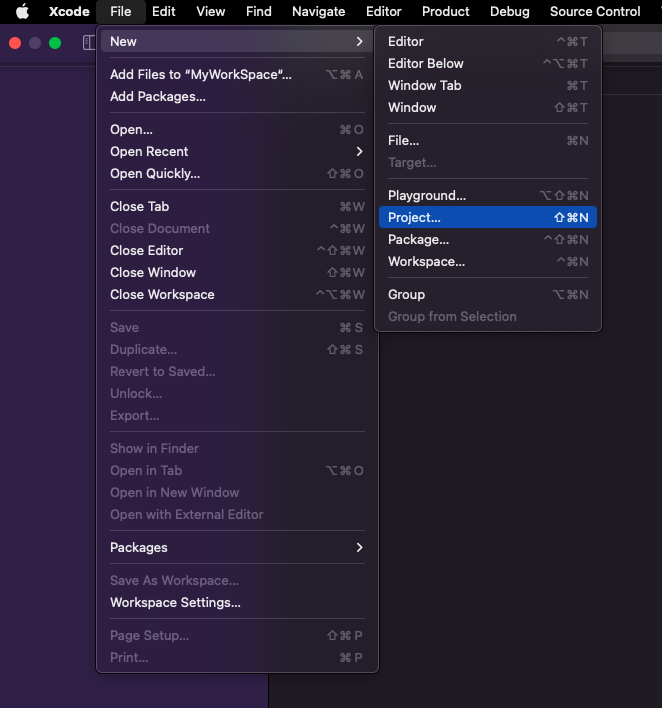
Task: Open the Find menu
Action: tap(259, 11)
